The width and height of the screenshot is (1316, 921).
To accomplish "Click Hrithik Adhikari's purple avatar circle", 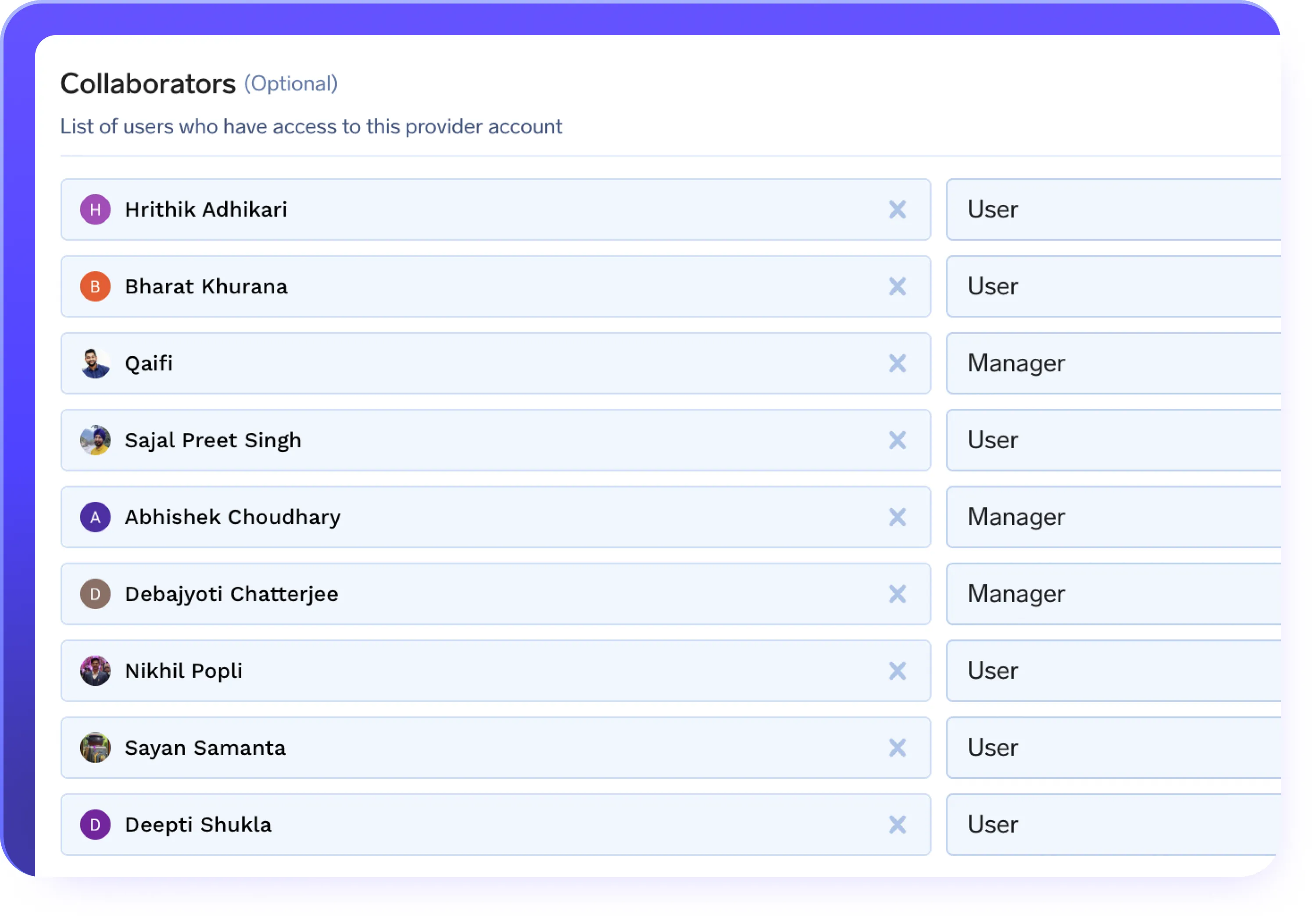I will (95, 209).
